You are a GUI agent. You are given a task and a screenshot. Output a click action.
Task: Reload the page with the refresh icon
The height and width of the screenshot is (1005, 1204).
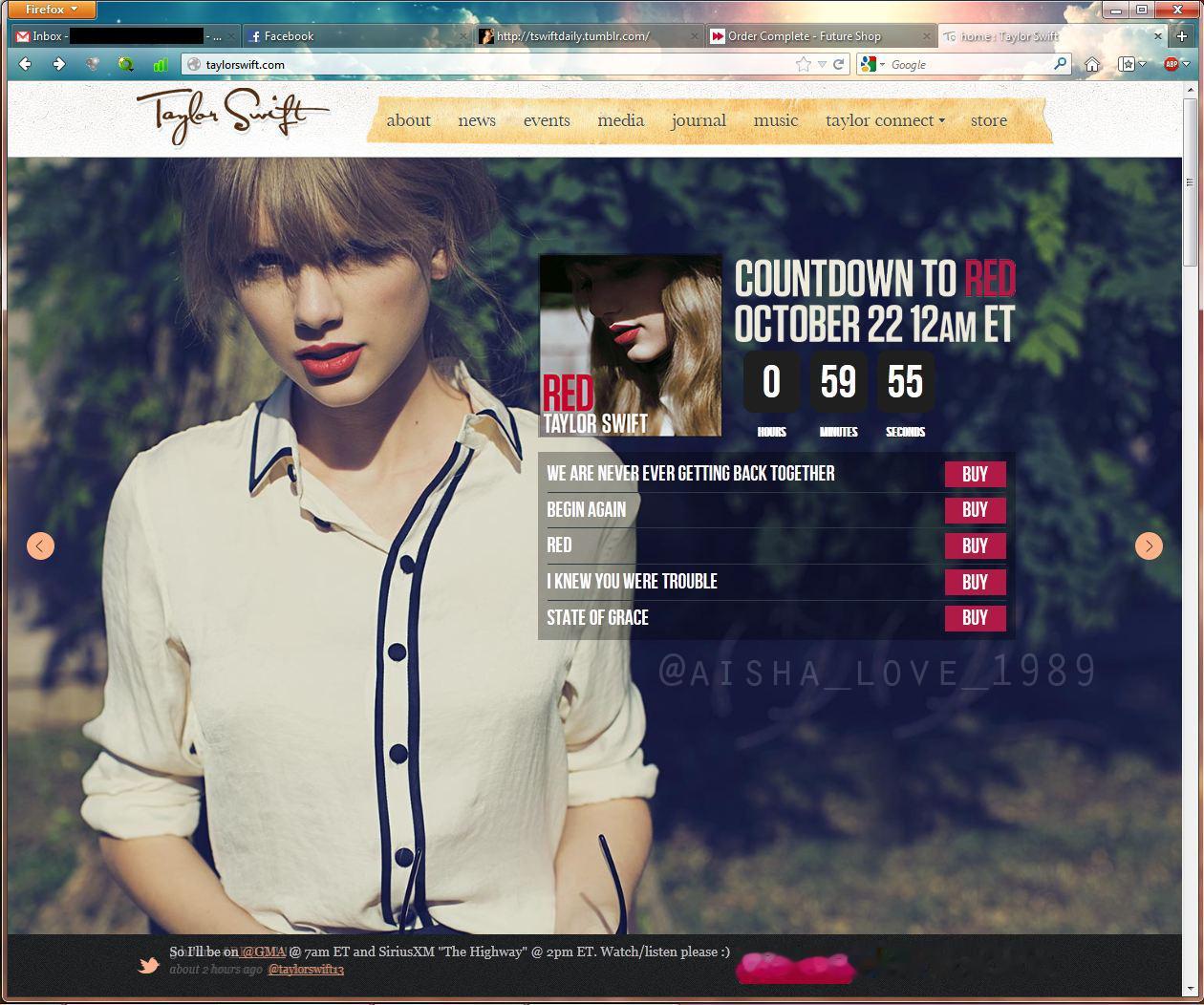(839, 64)
